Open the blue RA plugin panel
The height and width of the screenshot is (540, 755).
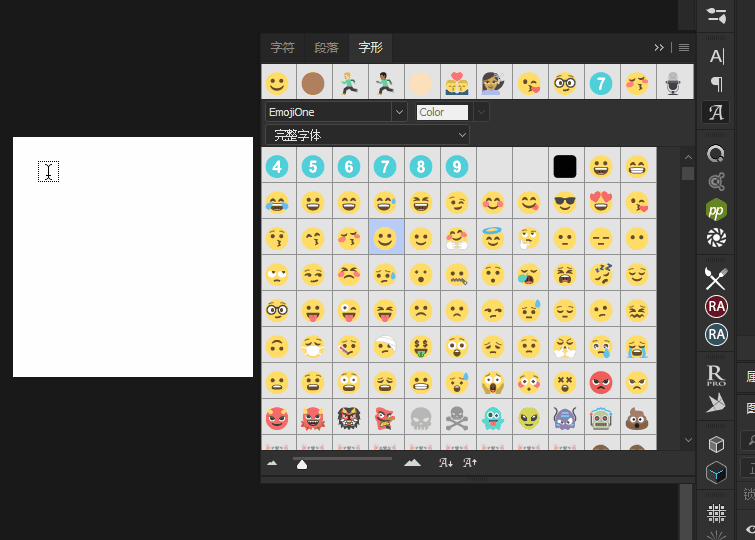click(x=716, y=335)
